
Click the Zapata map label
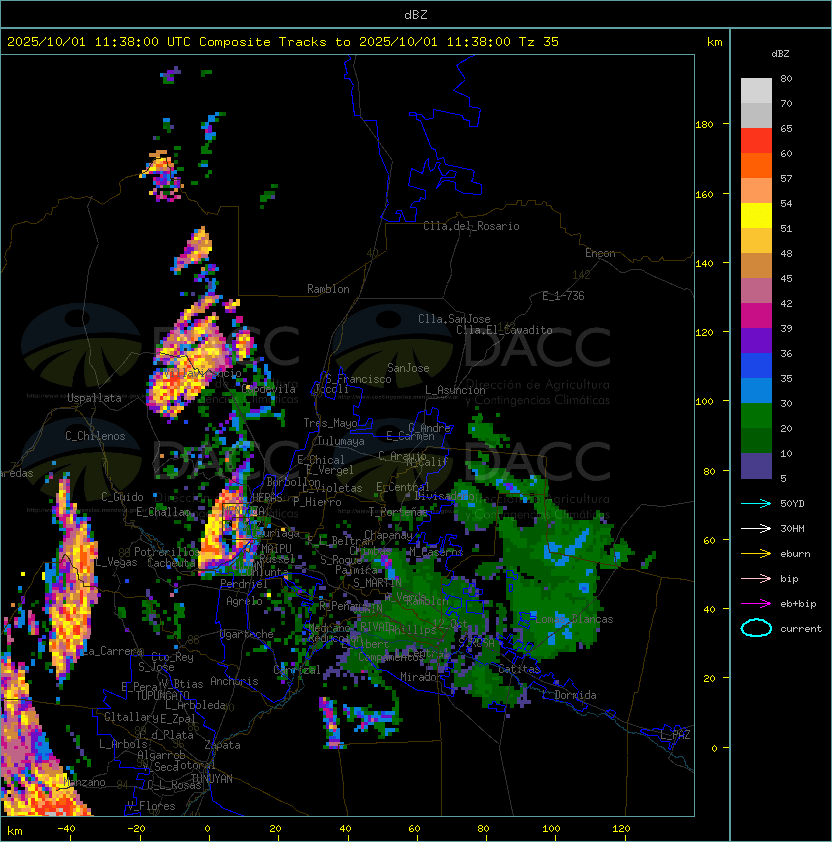[222, 745]
